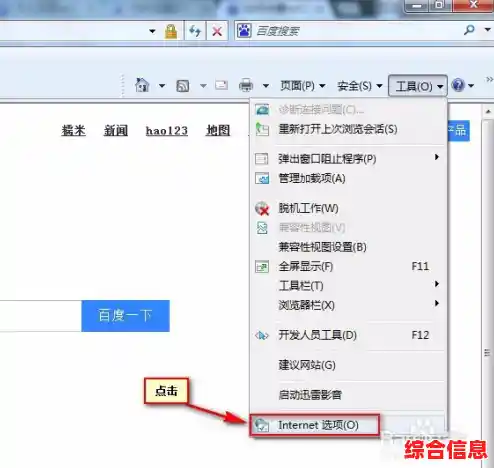
Task: Open the 页面(P) menu
Action: [302, 86]
